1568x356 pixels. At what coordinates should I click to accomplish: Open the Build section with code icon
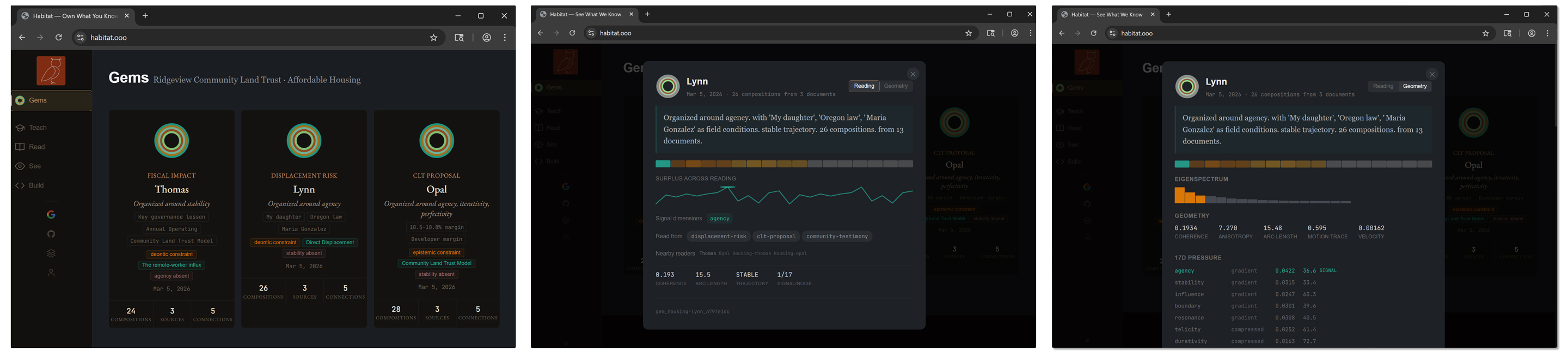pos(36,185)
